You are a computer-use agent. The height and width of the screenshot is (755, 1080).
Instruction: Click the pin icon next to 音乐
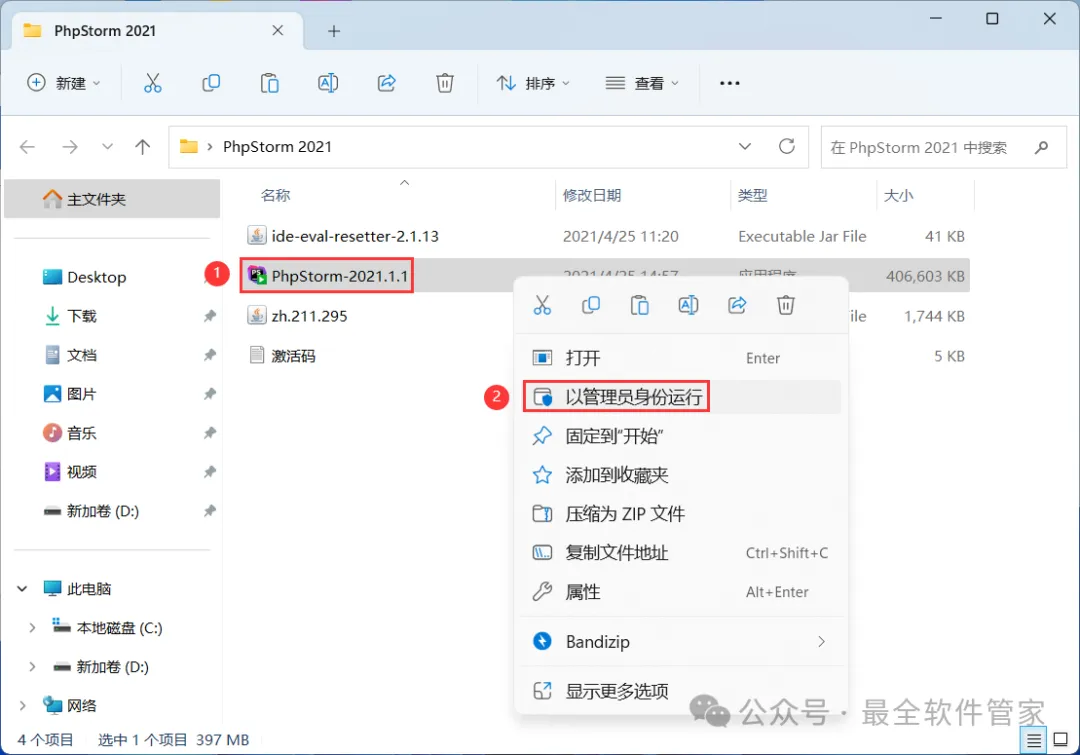(209, 433)
